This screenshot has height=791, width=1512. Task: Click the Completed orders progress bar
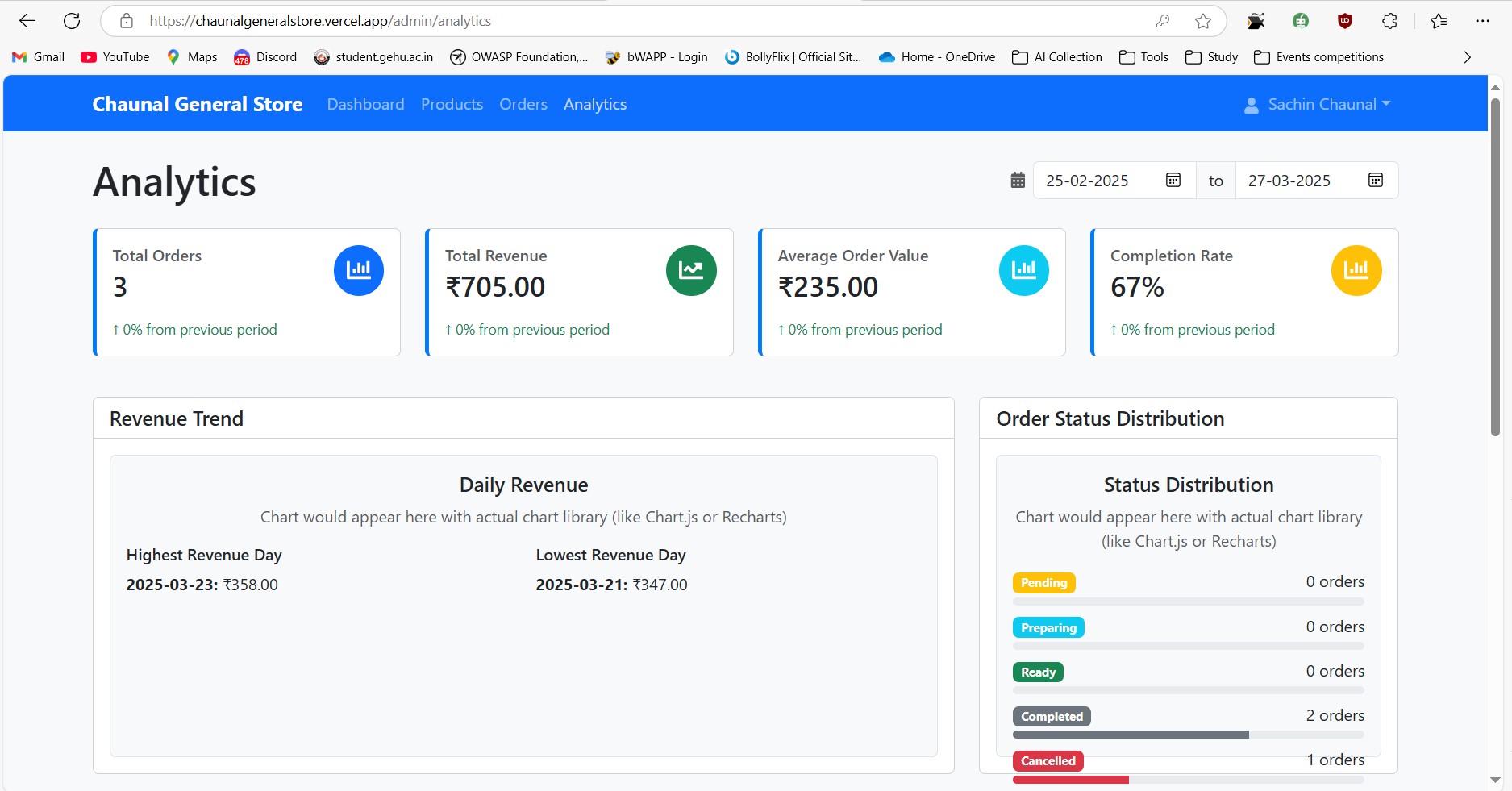(x=1187, y=735)
